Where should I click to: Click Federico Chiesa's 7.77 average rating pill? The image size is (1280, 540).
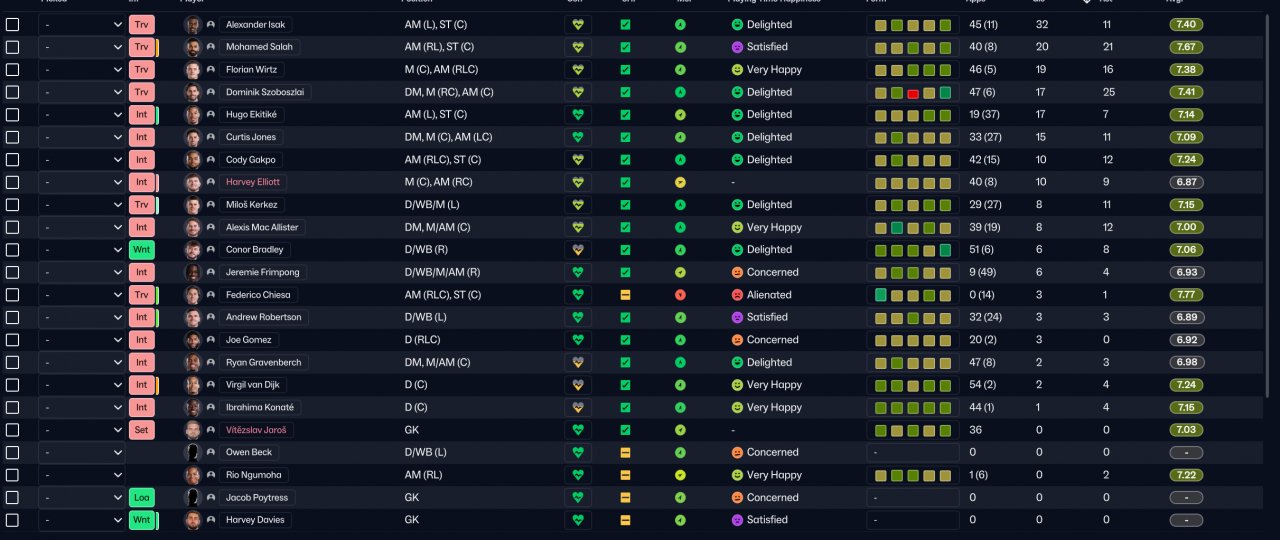(x=1187, y=295)
